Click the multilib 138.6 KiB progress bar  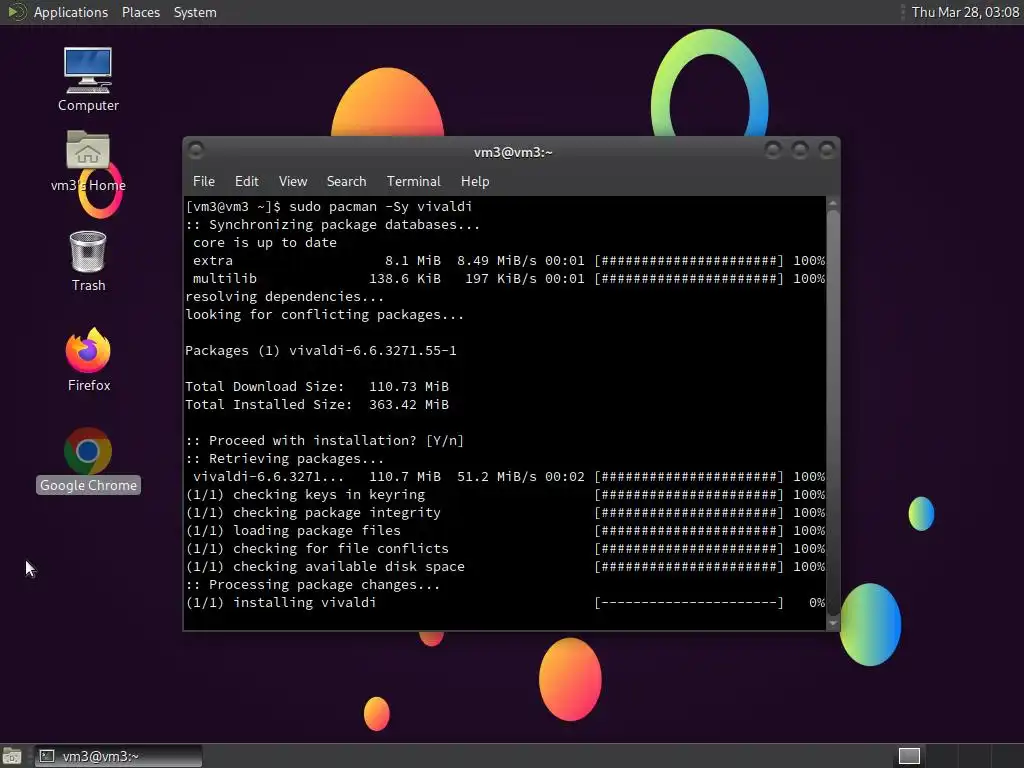tap(688, 279)
